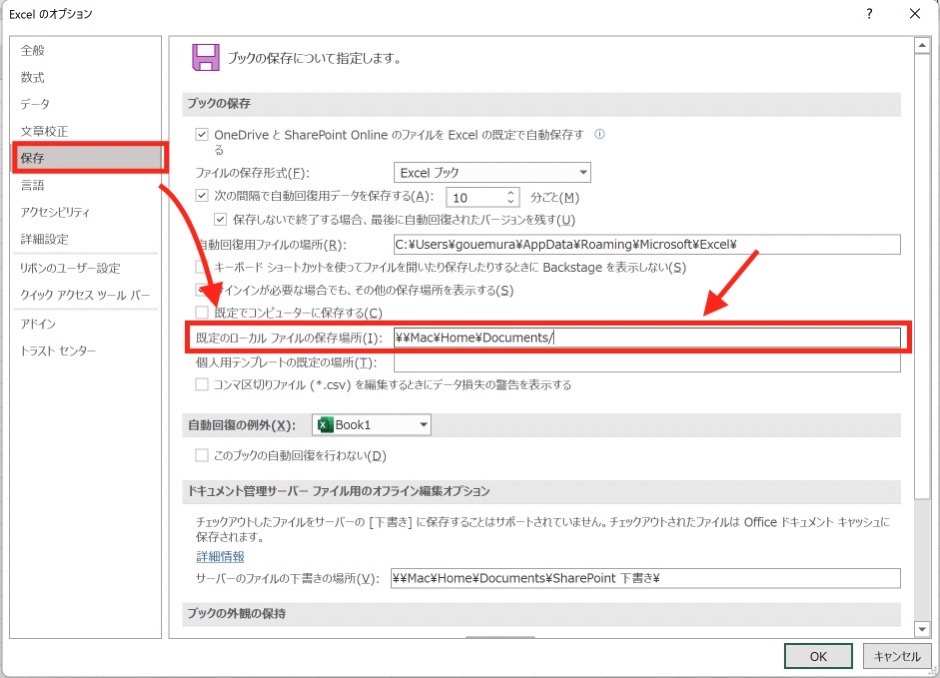Click the OK button
Screen dimensions: 940x678
point(818,656)
